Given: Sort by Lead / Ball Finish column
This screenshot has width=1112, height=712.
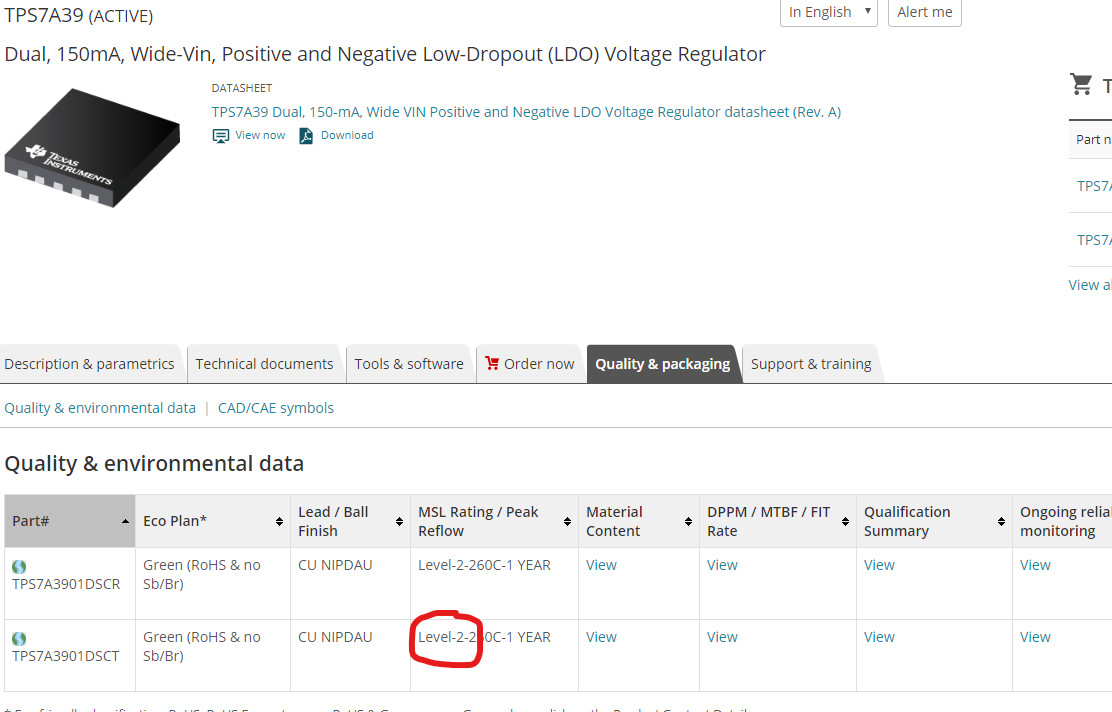Looking at the screenshot, I should (x=399, y=521).
